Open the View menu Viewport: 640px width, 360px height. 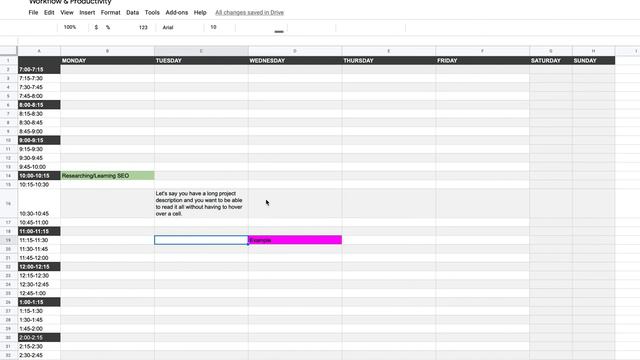67,13
